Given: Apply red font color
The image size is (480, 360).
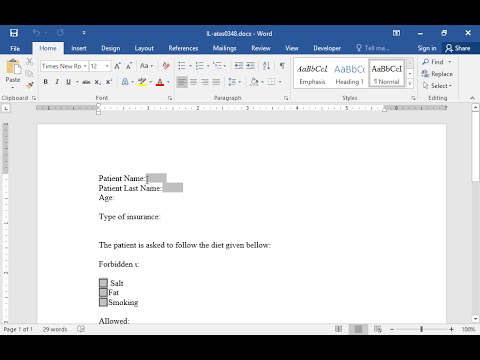Looking at the screenshot, I should pos(160,82).
